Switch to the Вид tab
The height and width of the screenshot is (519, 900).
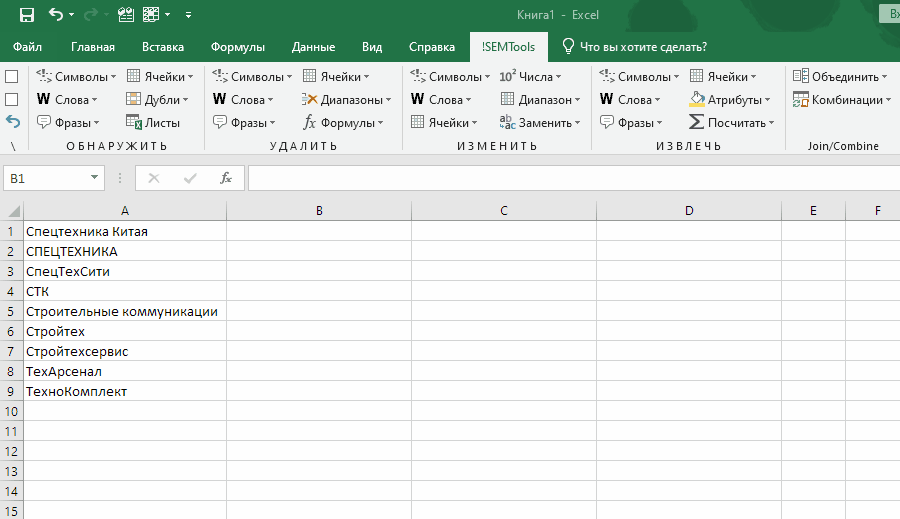pyautogui.click(x=372, y=47)
